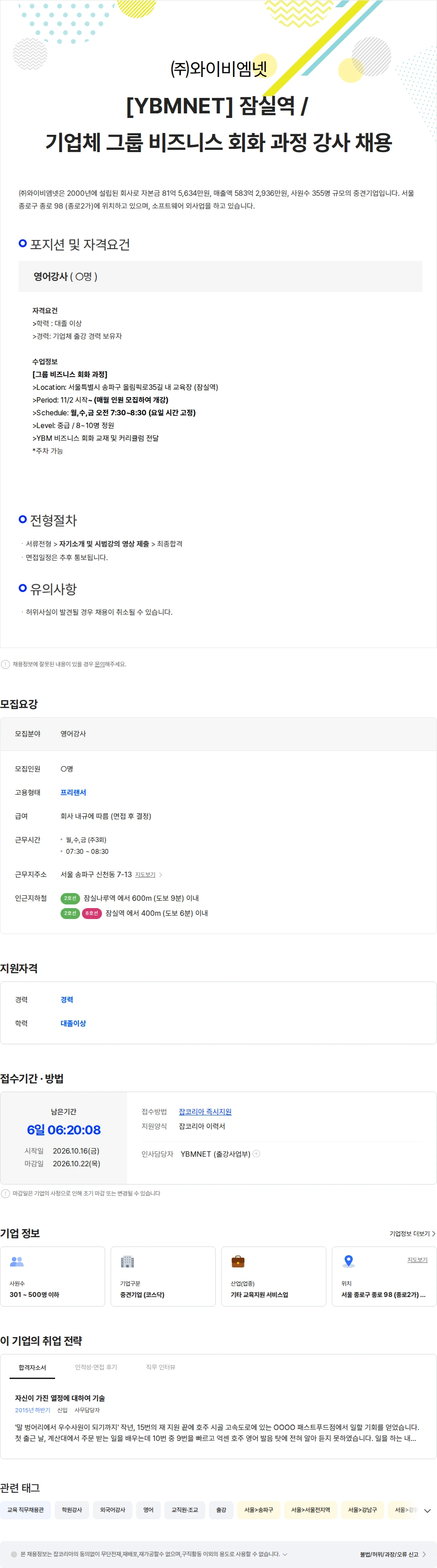The image size is (437, 1568).
Task: Click the start date 2026.10.16(금)
Action: coord(76,1151)
